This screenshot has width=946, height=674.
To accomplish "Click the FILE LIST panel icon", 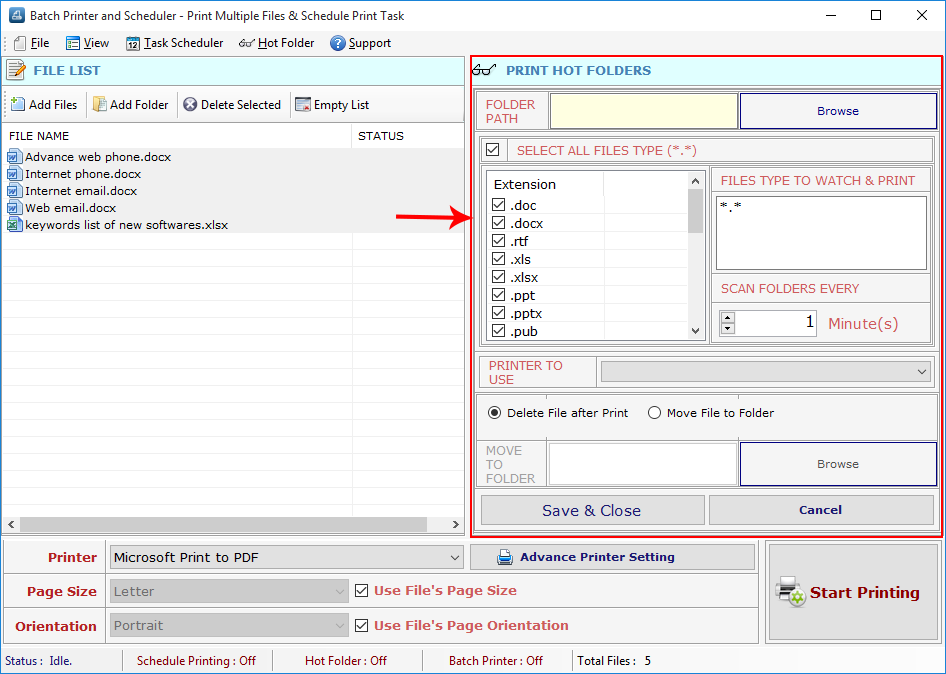I will click(x=17, y=69).
